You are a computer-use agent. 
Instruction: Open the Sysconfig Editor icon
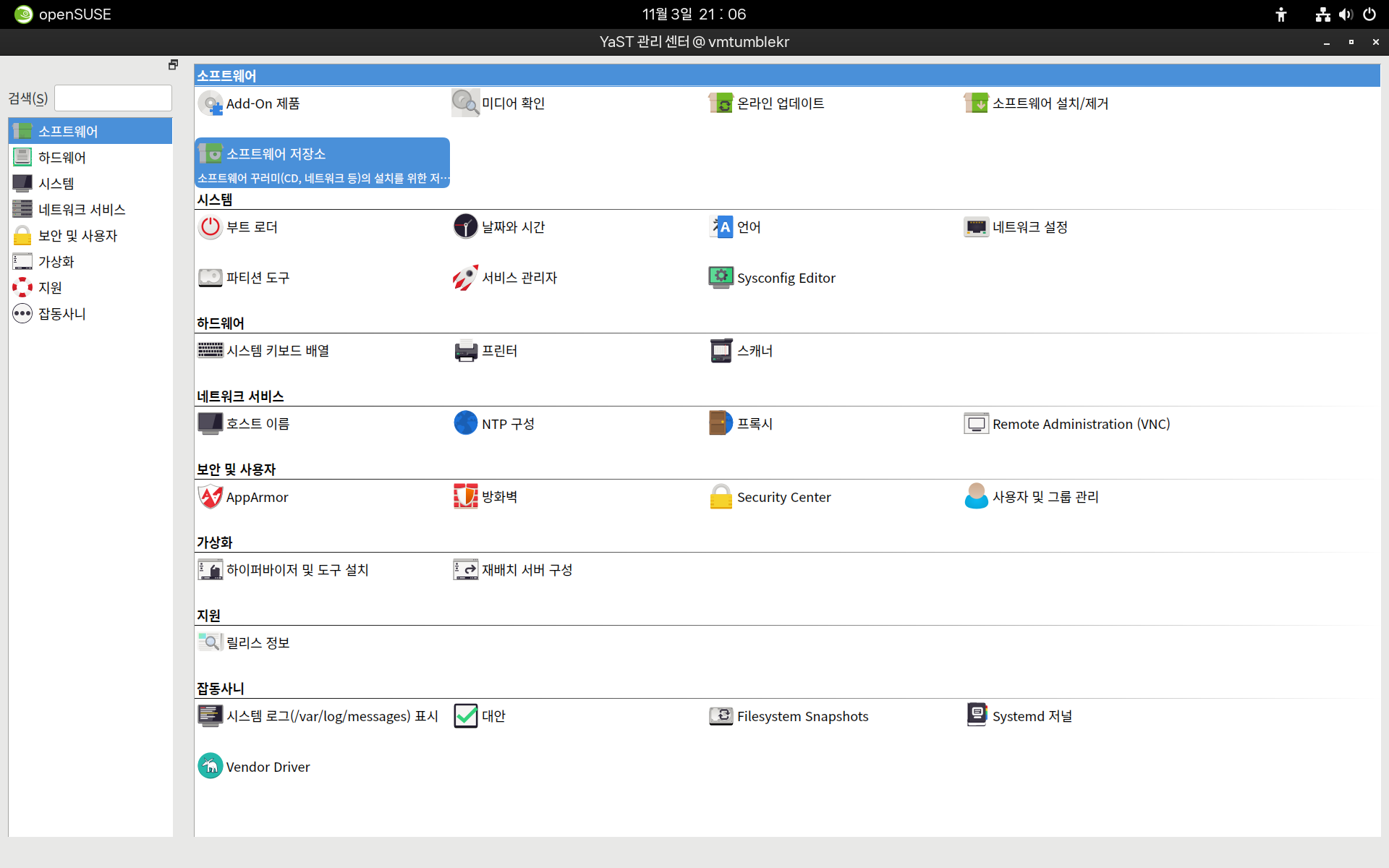(x=721, y=278)
